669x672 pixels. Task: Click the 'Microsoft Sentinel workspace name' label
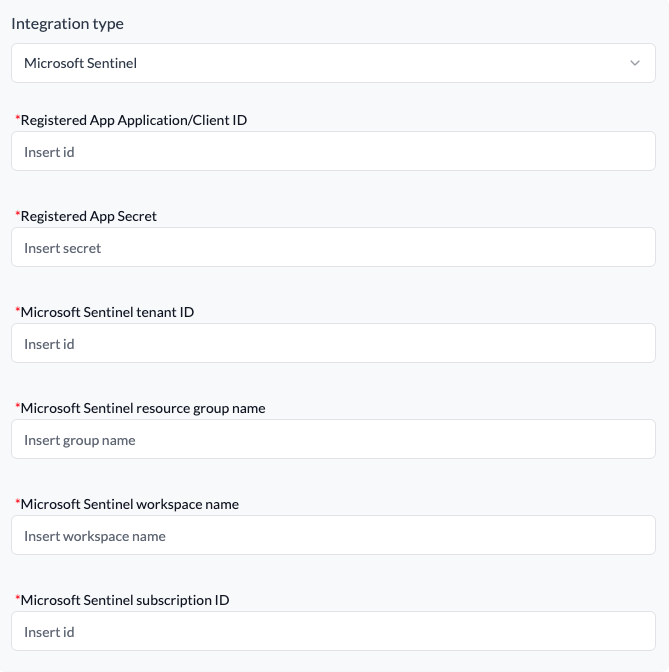(x=129, y=504)
